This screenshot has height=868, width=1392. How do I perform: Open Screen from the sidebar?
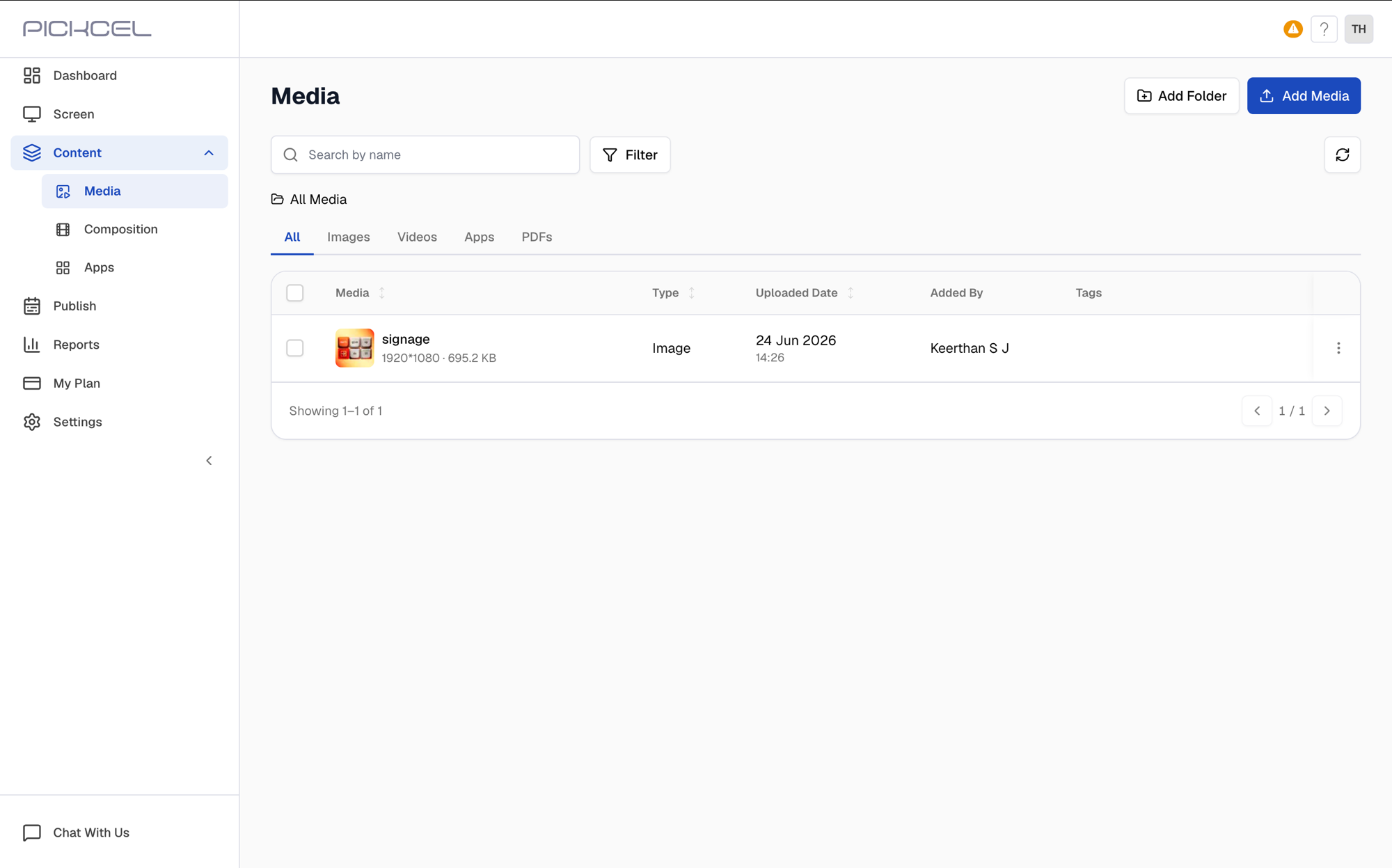pos(119,114)
